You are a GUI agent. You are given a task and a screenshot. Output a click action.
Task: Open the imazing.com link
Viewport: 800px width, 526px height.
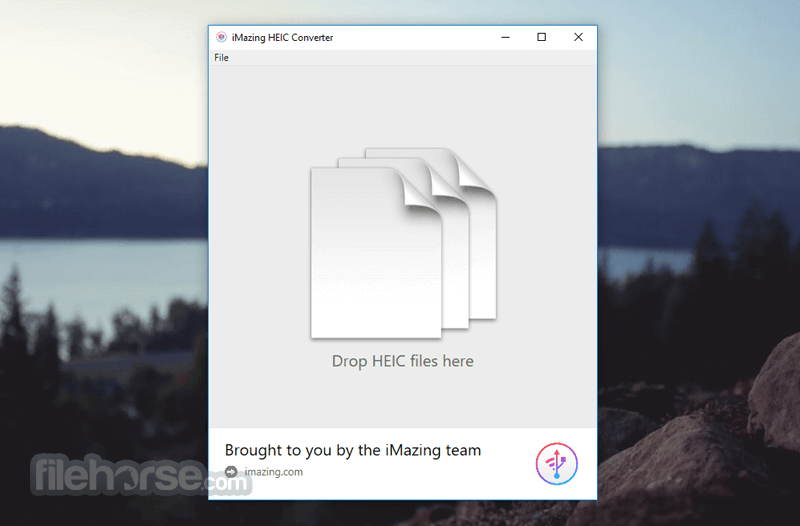click(273, 472)
